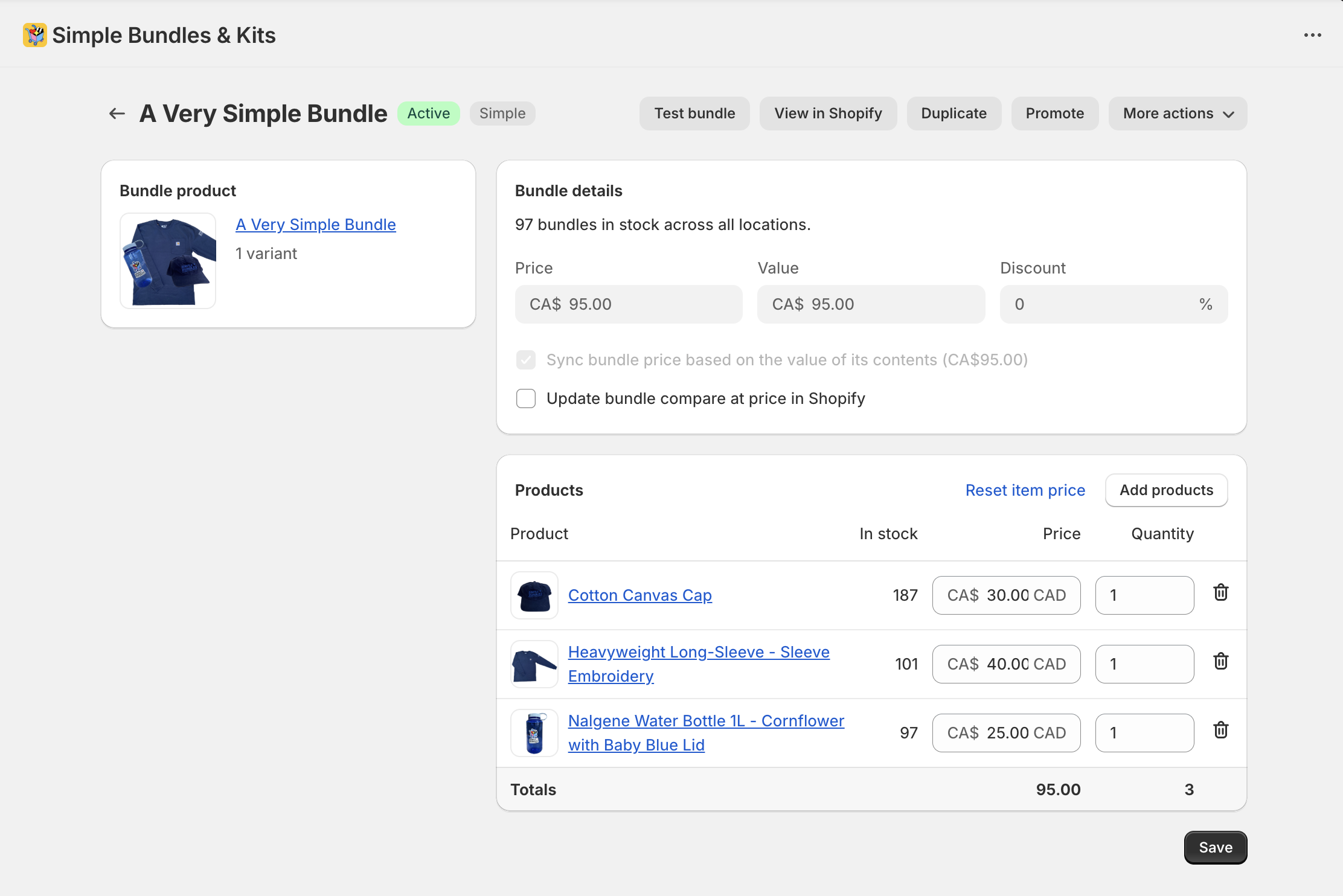The height and width of the screenshot is (896, 1343).
Task: Click the bundle Price field
Action: (629, 304)
